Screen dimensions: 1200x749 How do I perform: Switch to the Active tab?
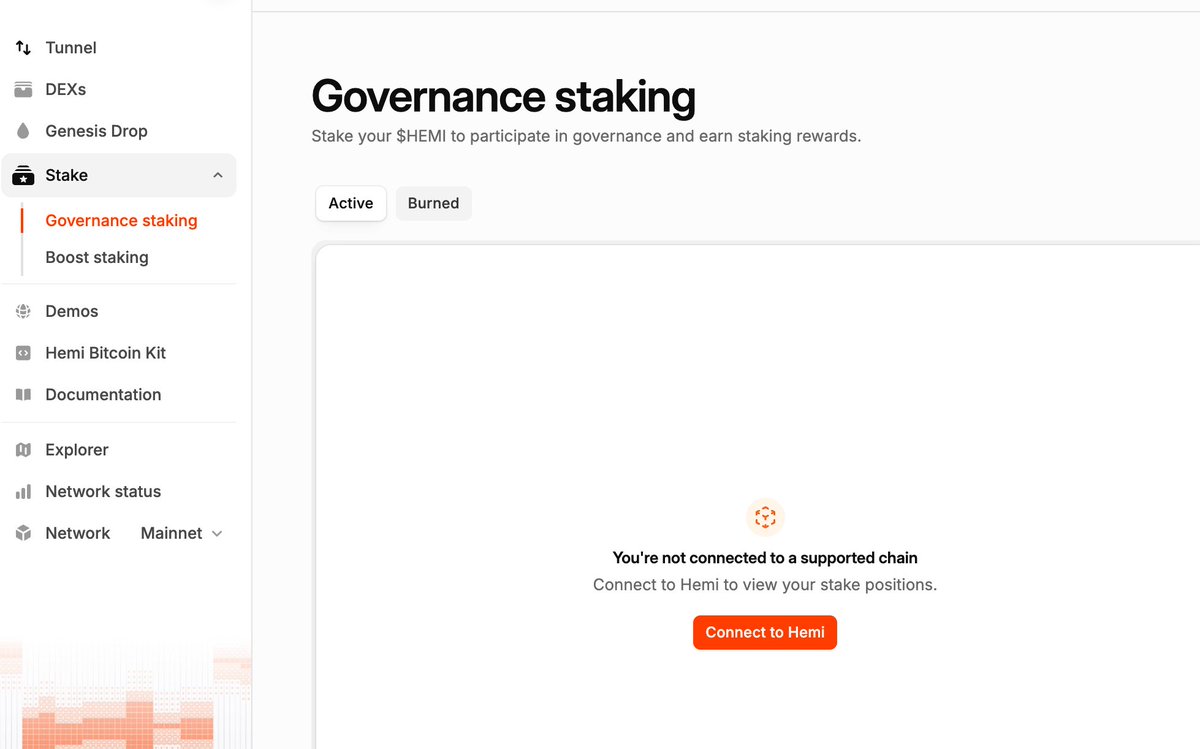click(x=351, y=203)
